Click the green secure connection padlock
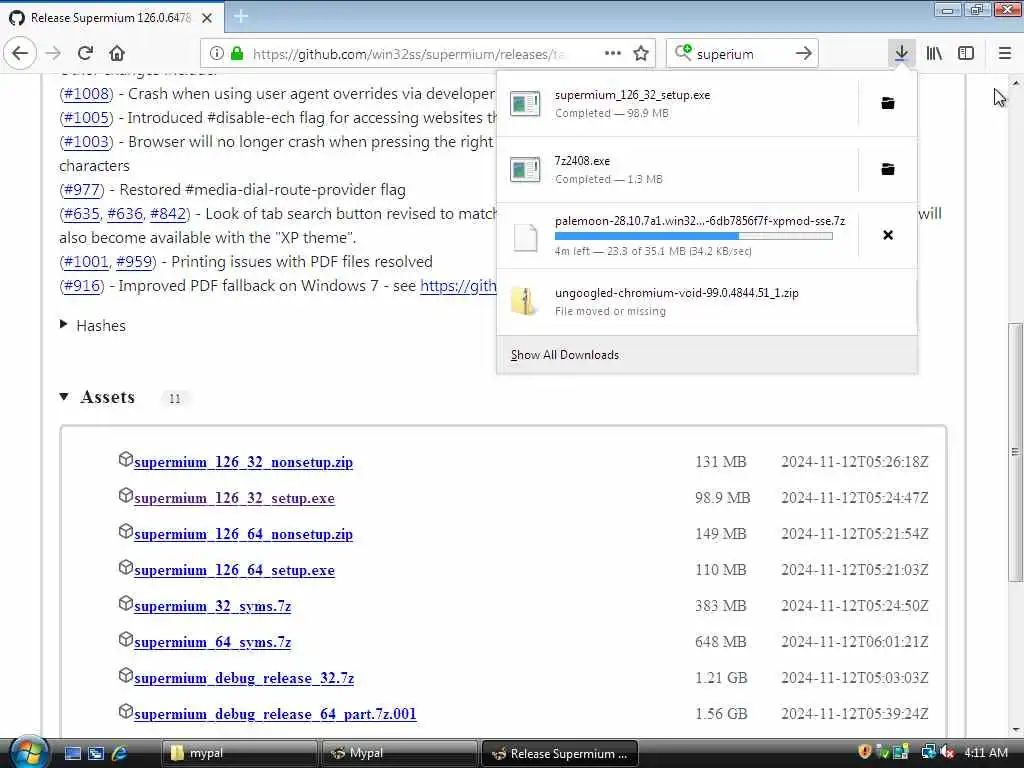The image size is (1024, 768). click(237, 54)
